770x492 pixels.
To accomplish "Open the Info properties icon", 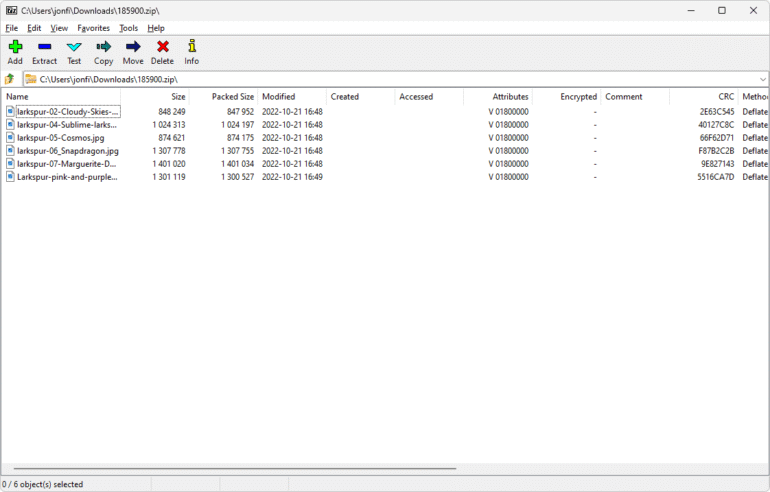I will click(191, 52).
